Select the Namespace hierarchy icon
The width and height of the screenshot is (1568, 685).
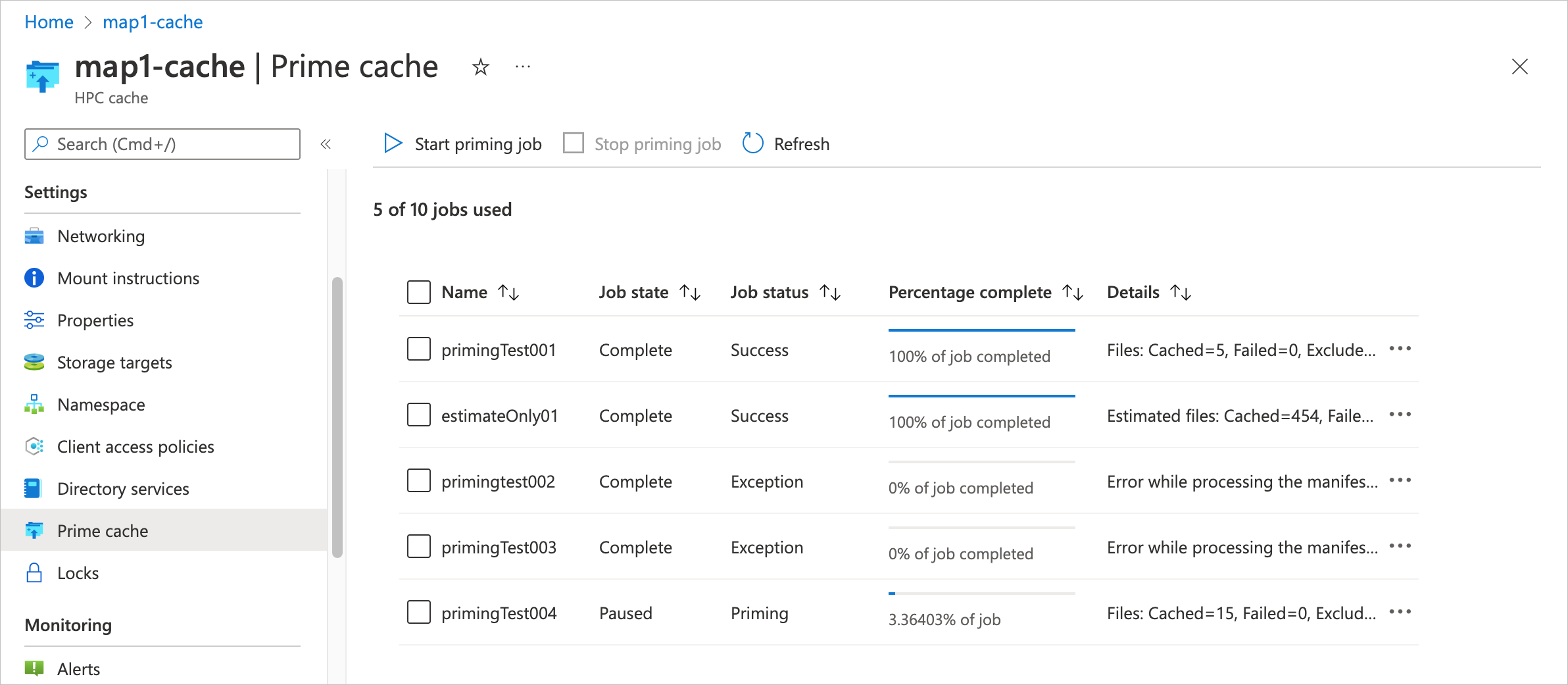click(34, 404)
